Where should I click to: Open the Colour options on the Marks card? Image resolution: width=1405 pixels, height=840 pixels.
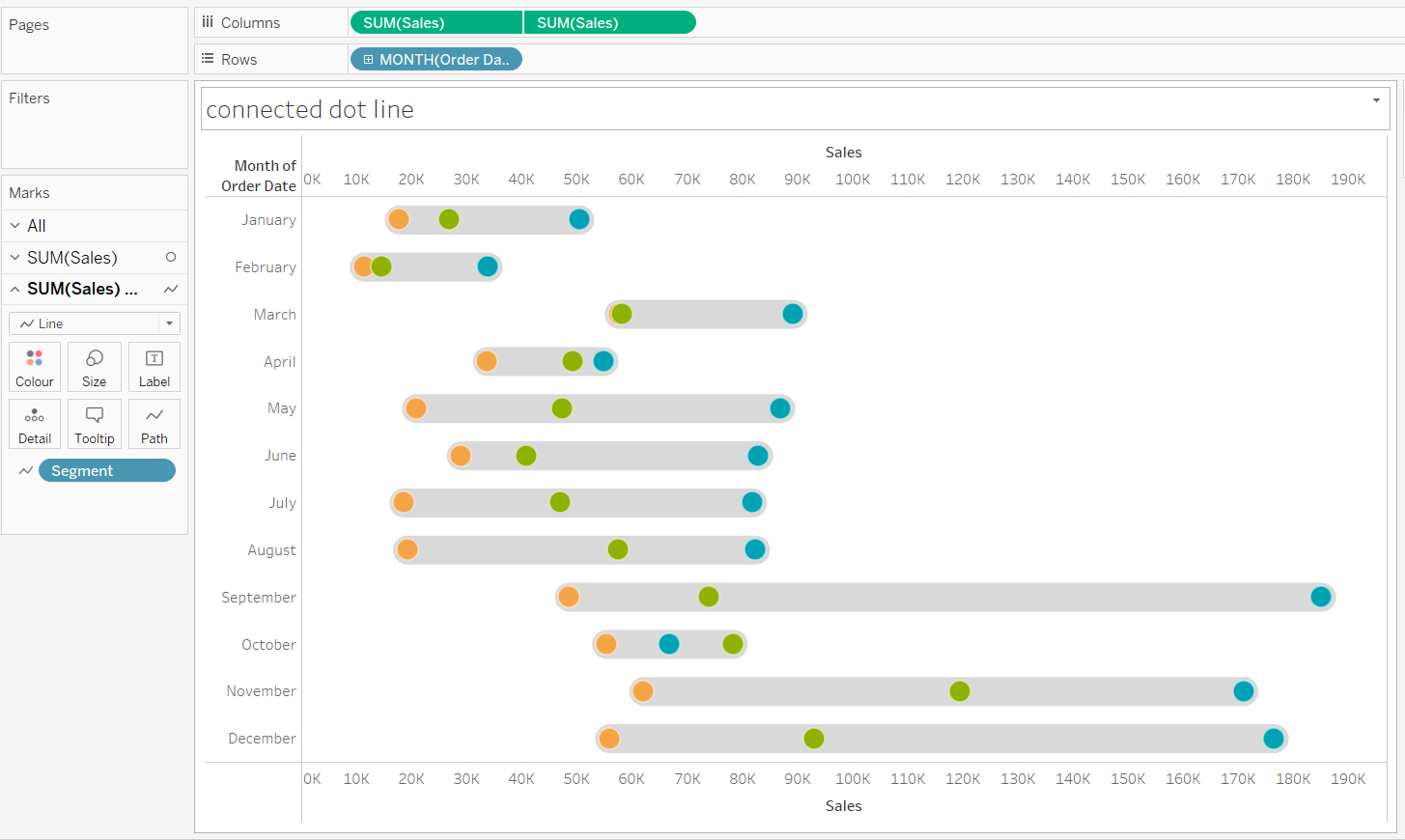(34, 367)
